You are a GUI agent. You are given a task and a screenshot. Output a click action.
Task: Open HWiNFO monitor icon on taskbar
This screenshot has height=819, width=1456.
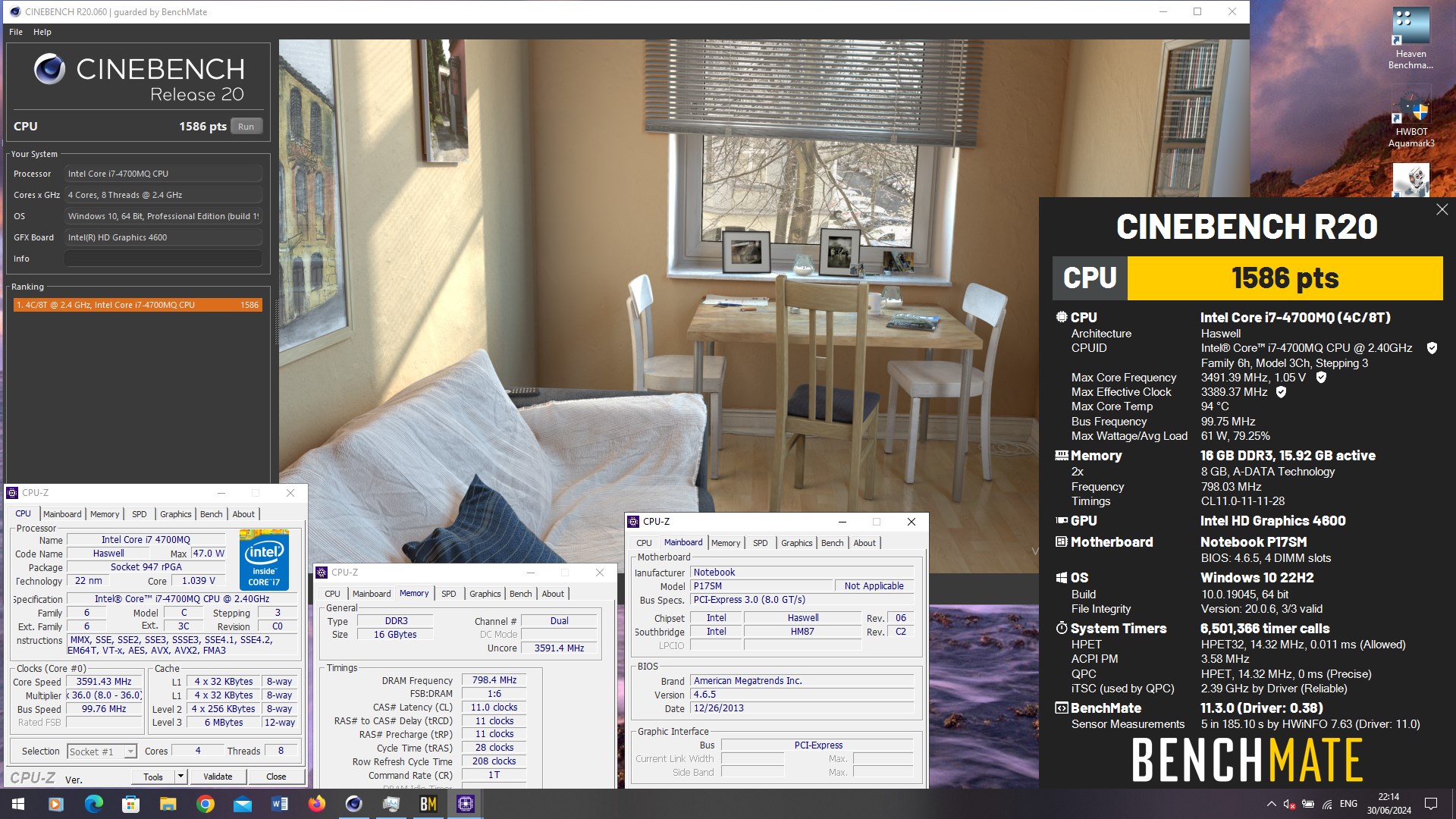(391, 804)
